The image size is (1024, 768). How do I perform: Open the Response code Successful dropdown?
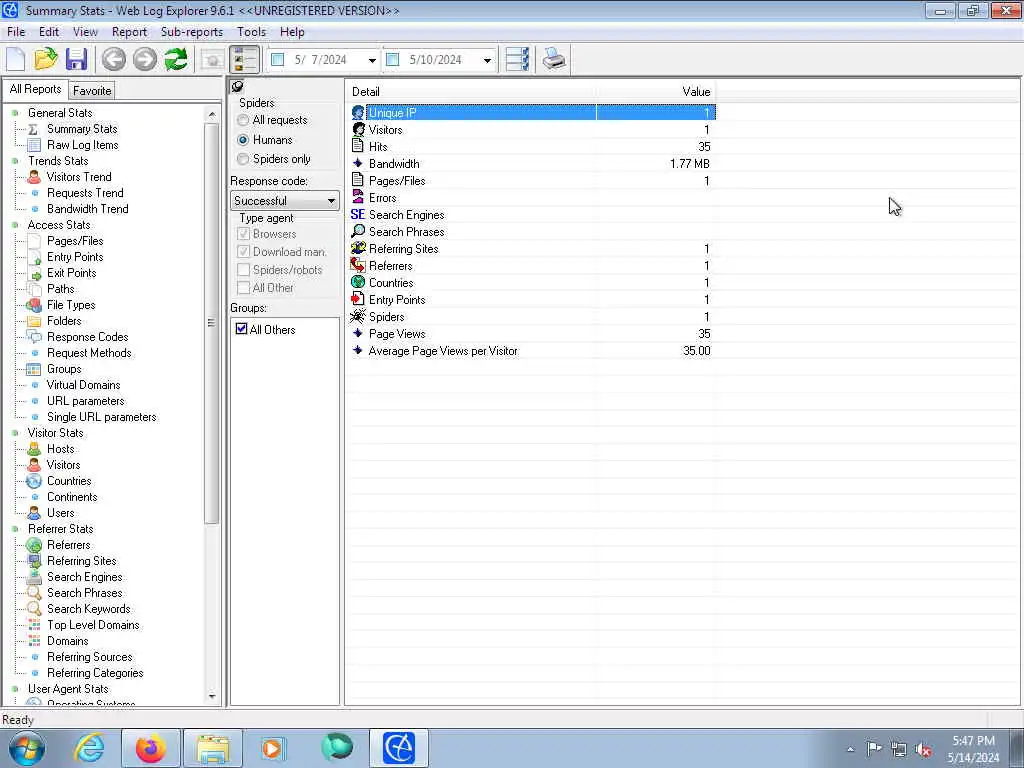[285, 200]
